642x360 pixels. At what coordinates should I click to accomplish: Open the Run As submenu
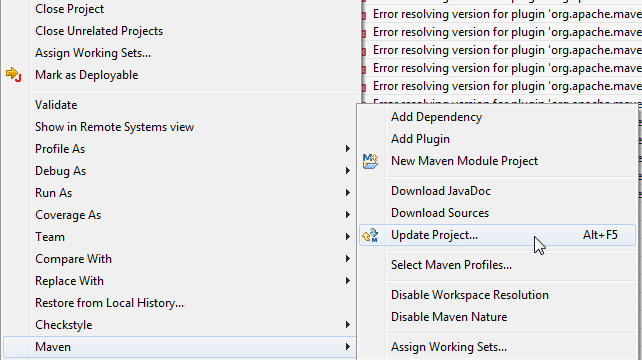[x=180, y=193]
